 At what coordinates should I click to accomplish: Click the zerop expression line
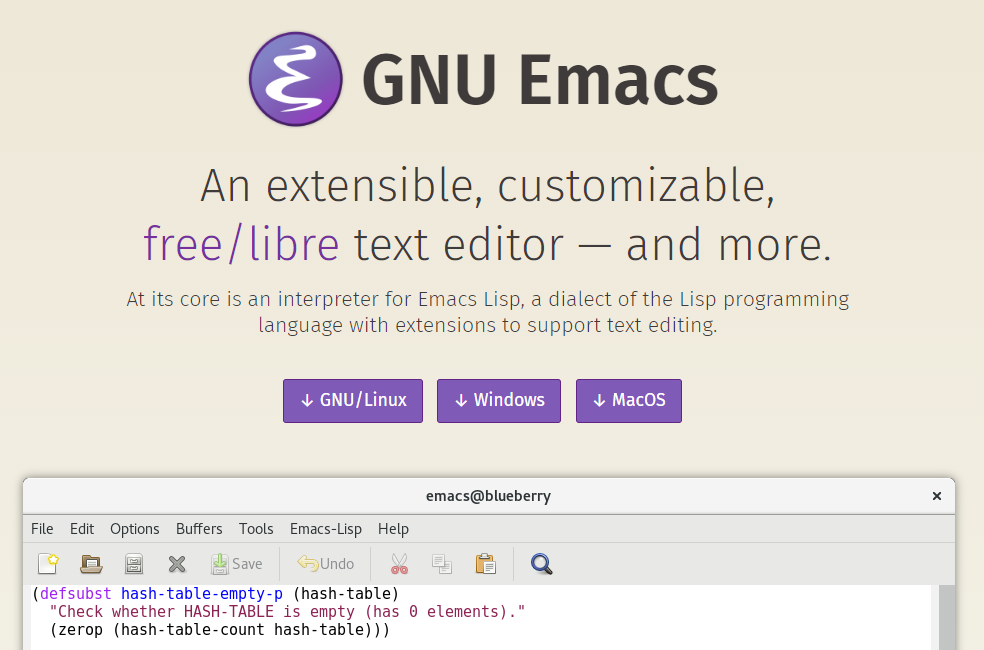point(220,630)
